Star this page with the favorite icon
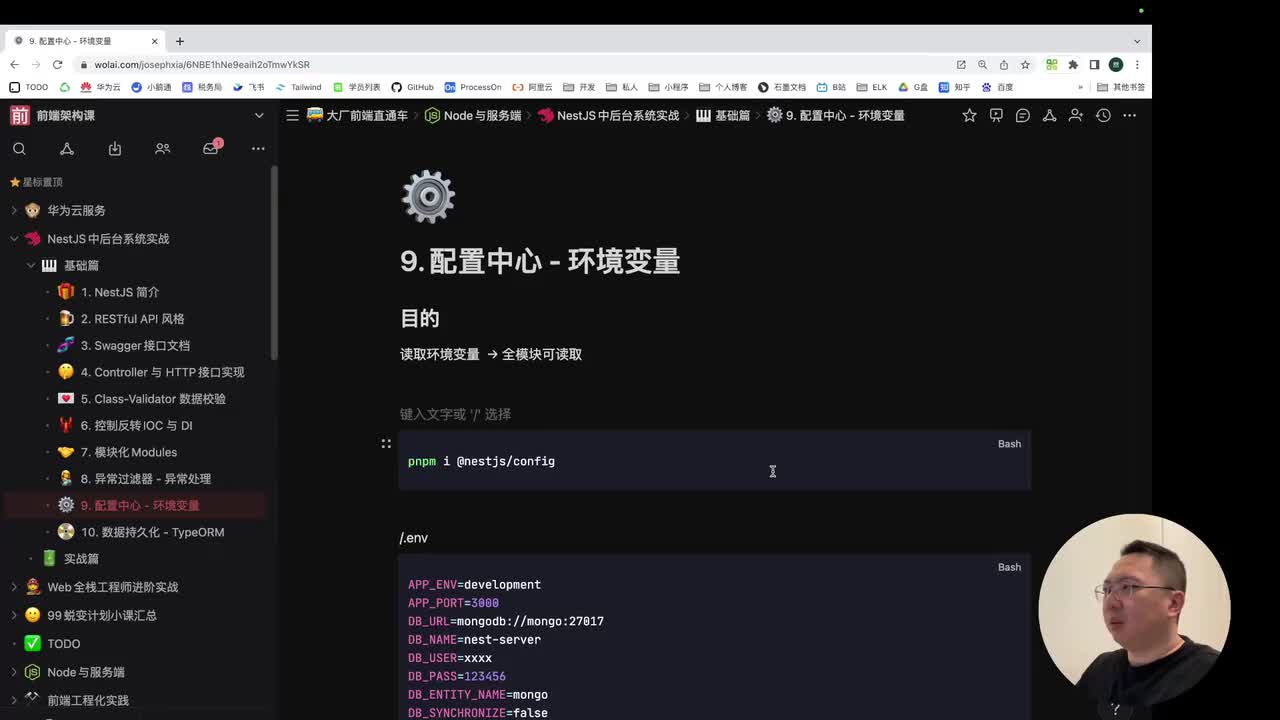The height and width of the screenshot is (720, 1280). [x=969, y=115]
